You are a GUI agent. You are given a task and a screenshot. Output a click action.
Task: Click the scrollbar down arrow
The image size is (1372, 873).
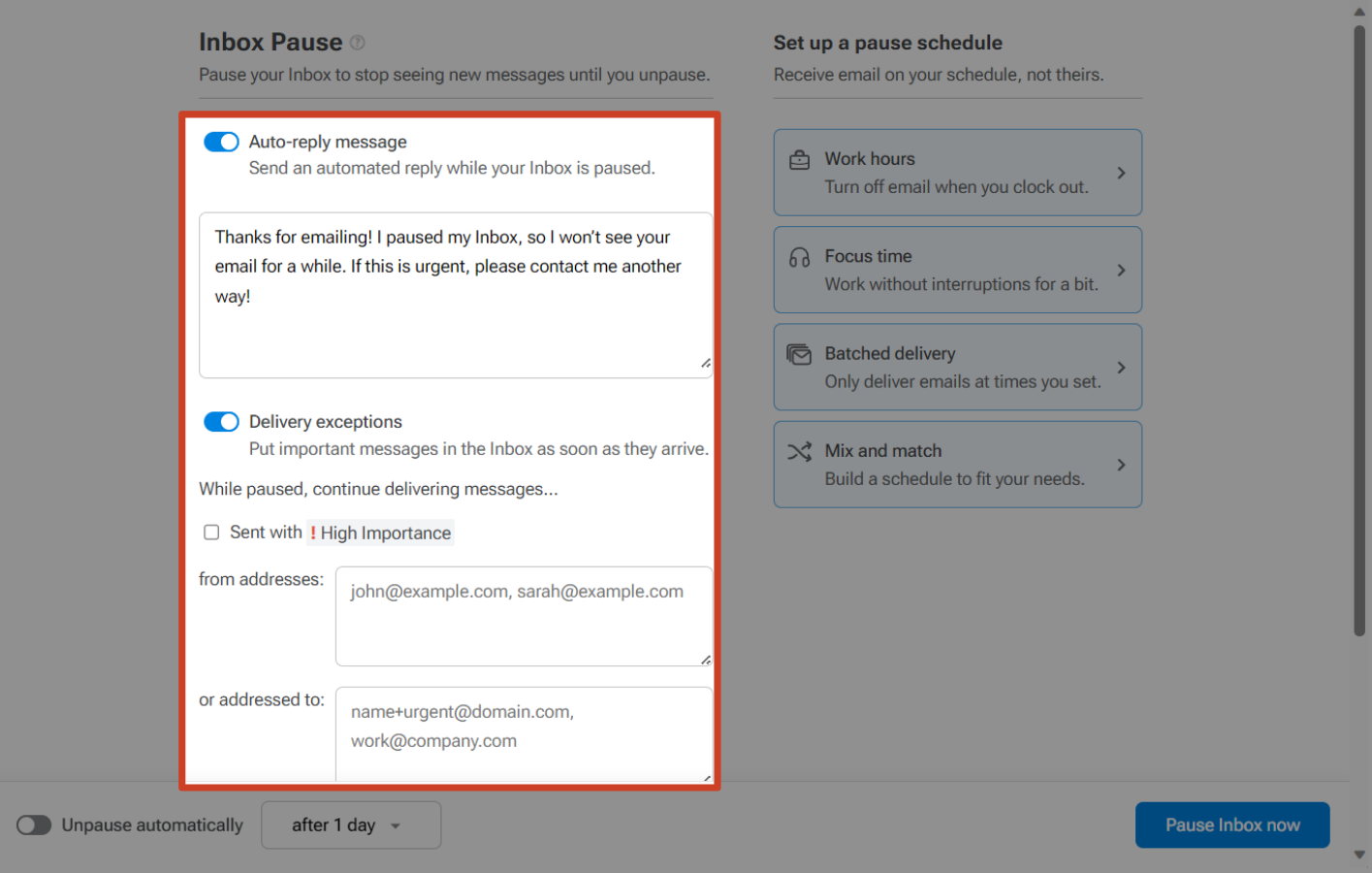pos(1359,856)
